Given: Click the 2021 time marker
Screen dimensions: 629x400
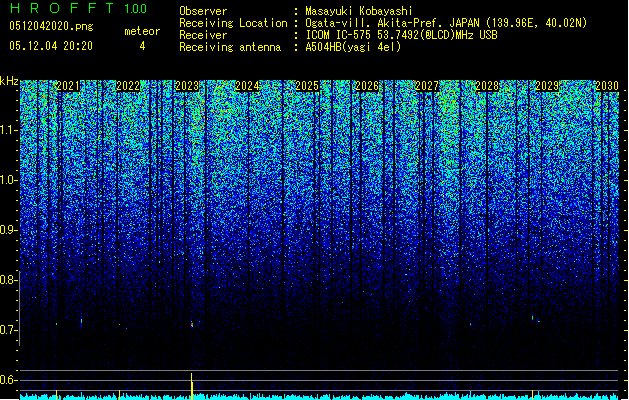Looking at the screenshot, I should 68,86.
